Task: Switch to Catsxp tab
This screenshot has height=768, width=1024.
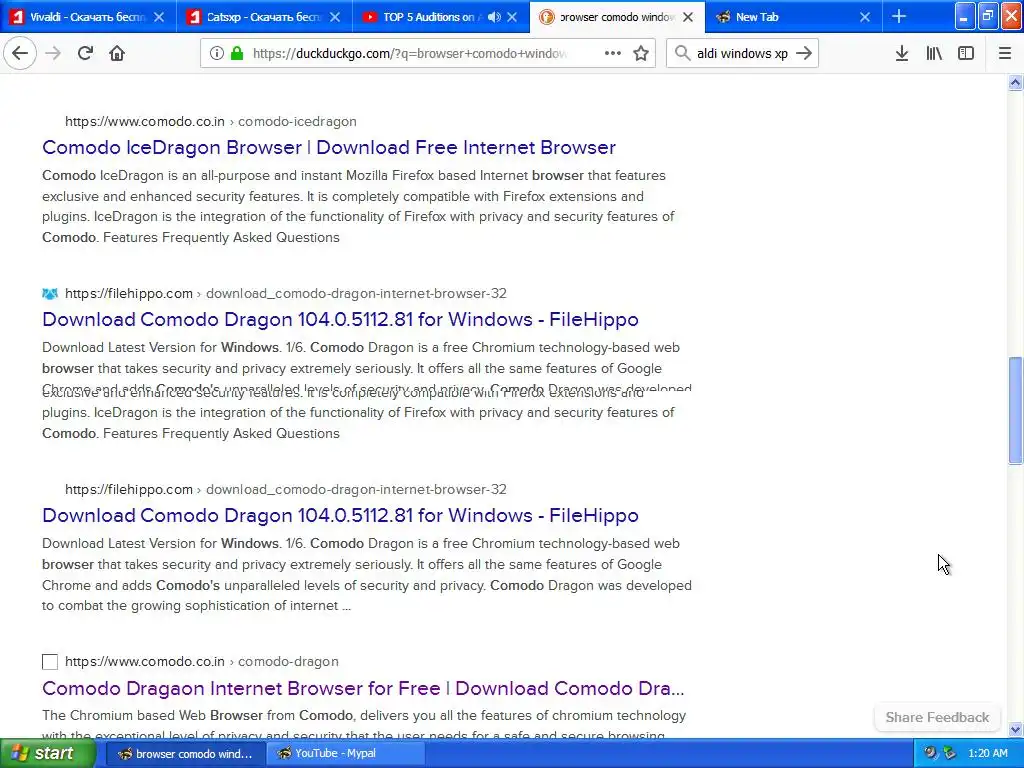Action: pos(264,17)
